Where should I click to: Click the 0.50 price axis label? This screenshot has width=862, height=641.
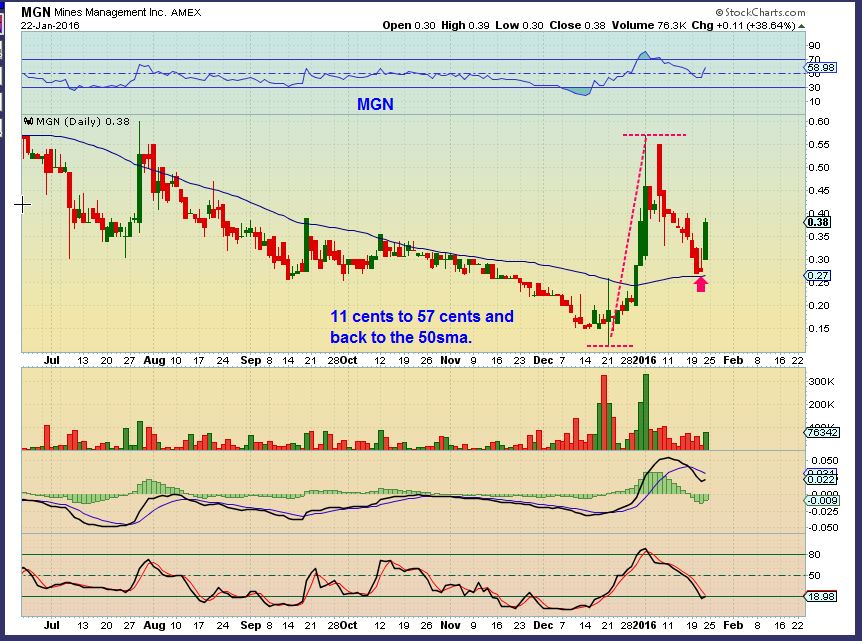click(x=819, y=168)
